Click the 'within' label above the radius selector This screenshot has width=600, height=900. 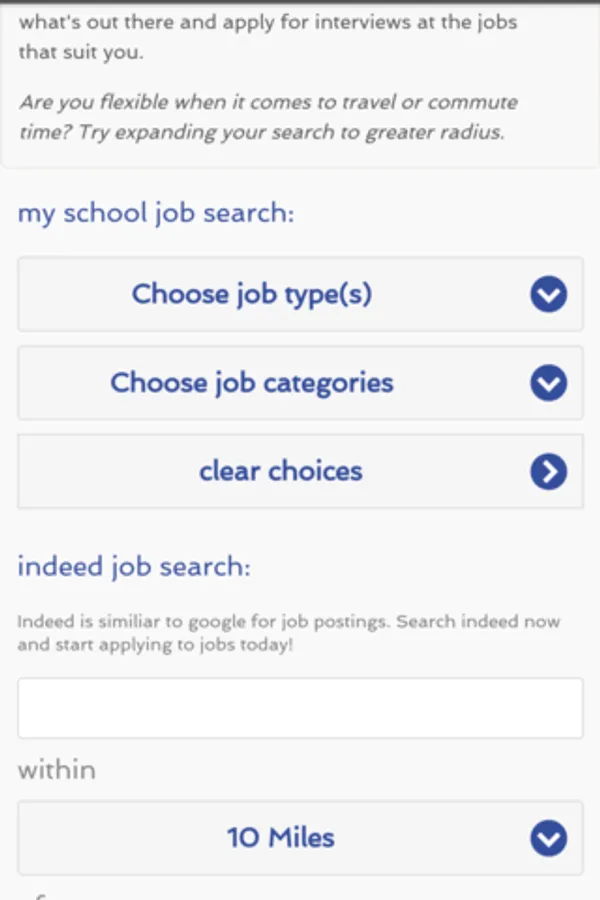[x=57, y=770]
